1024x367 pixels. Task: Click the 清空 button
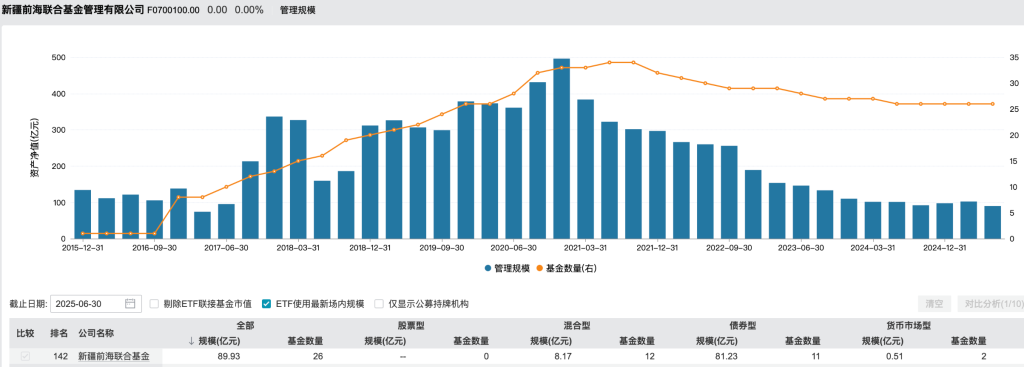point(935,304)
